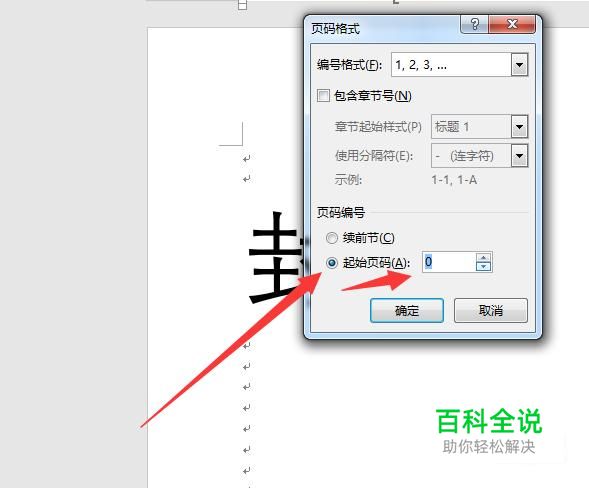
Task: Click the 页码格式 dialog title text
Action: pos(335,29)
